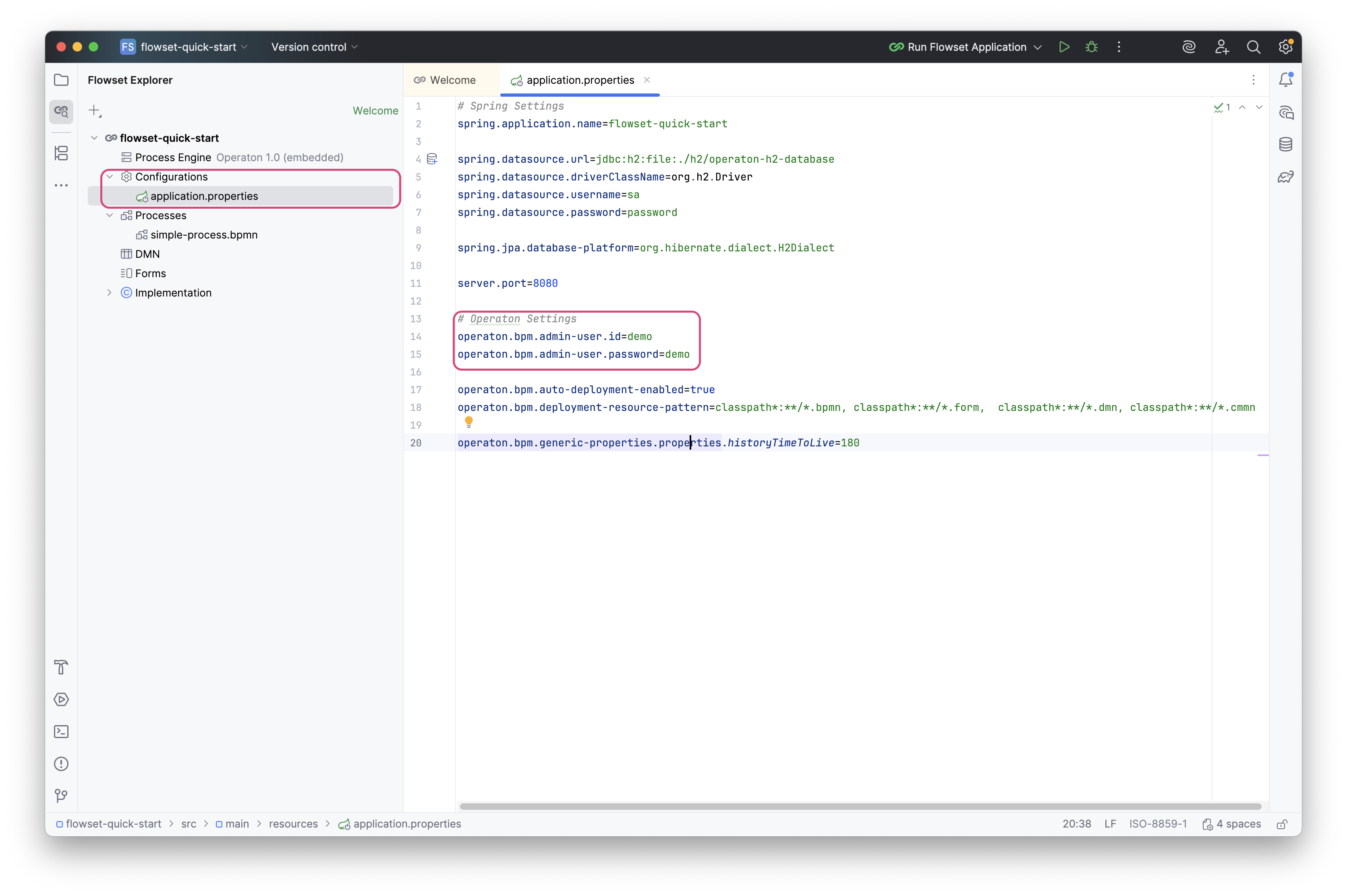Viewport: 1347px width, 896px height.
Task: Open Search Everywhere with the magnifier icon
Action: 1254,47
